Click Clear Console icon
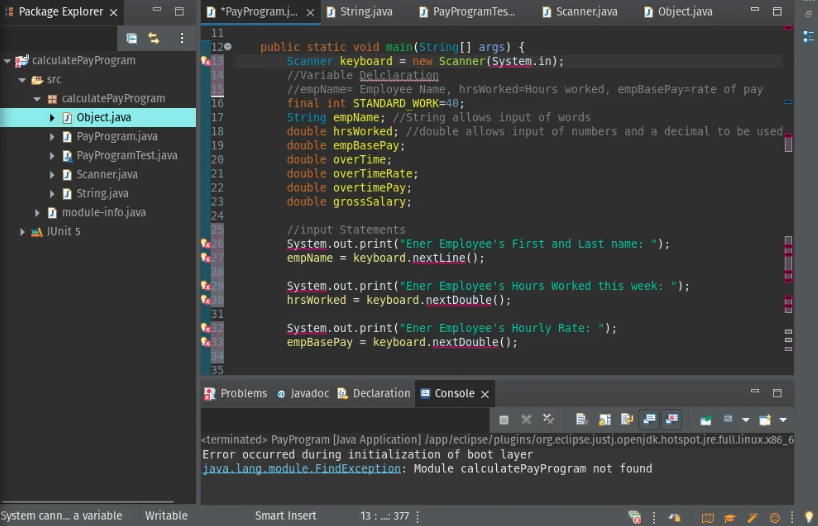 (582, 420)
